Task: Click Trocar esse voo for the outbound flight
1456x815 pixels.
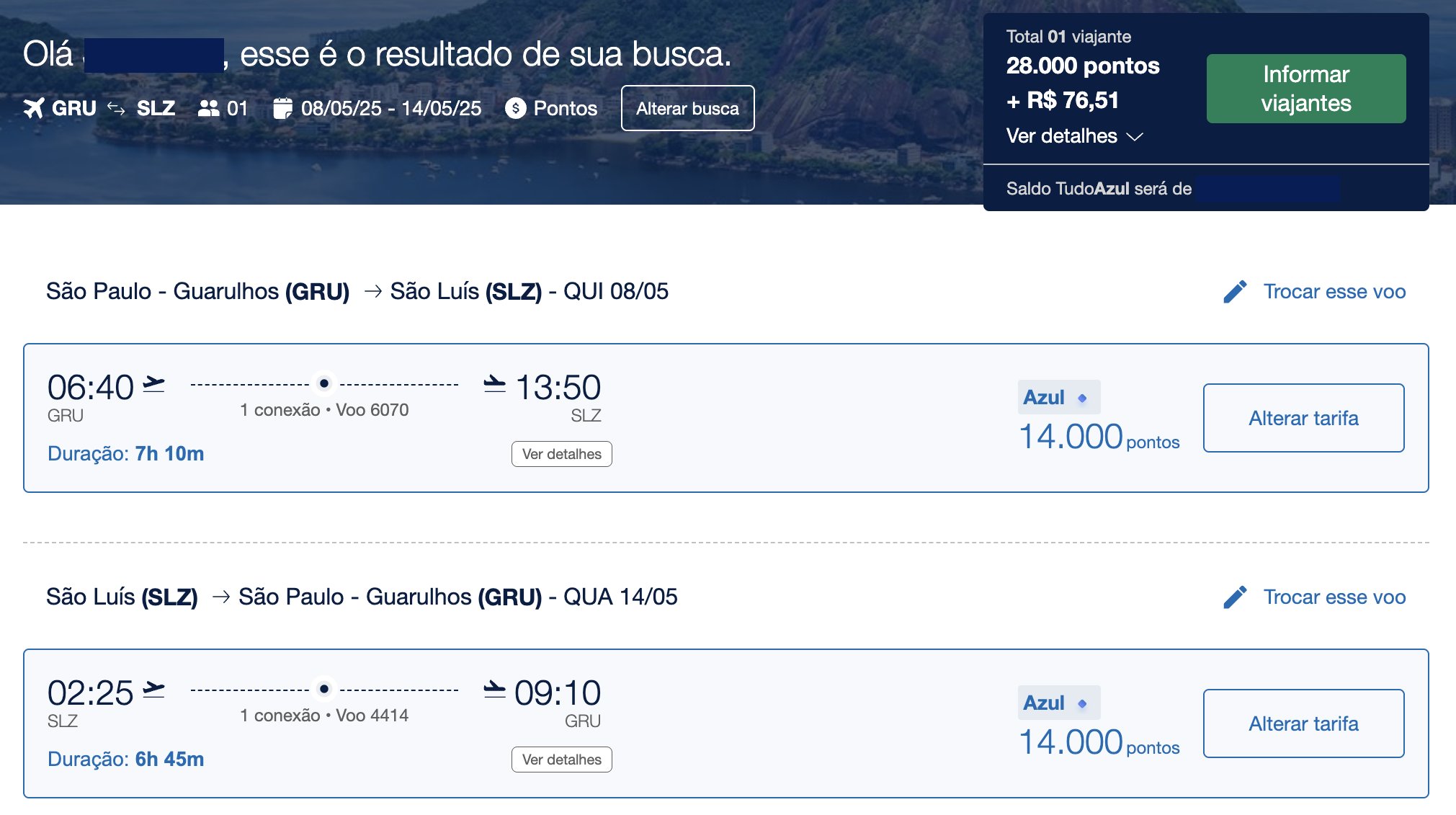Action: tap(1334, 292)
